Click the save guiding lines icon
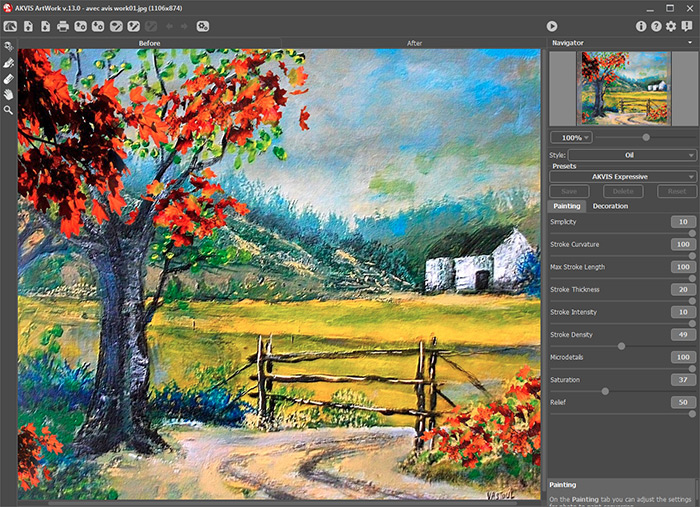The height and width of the screenshot is (507, 700). tap(133, 26)
